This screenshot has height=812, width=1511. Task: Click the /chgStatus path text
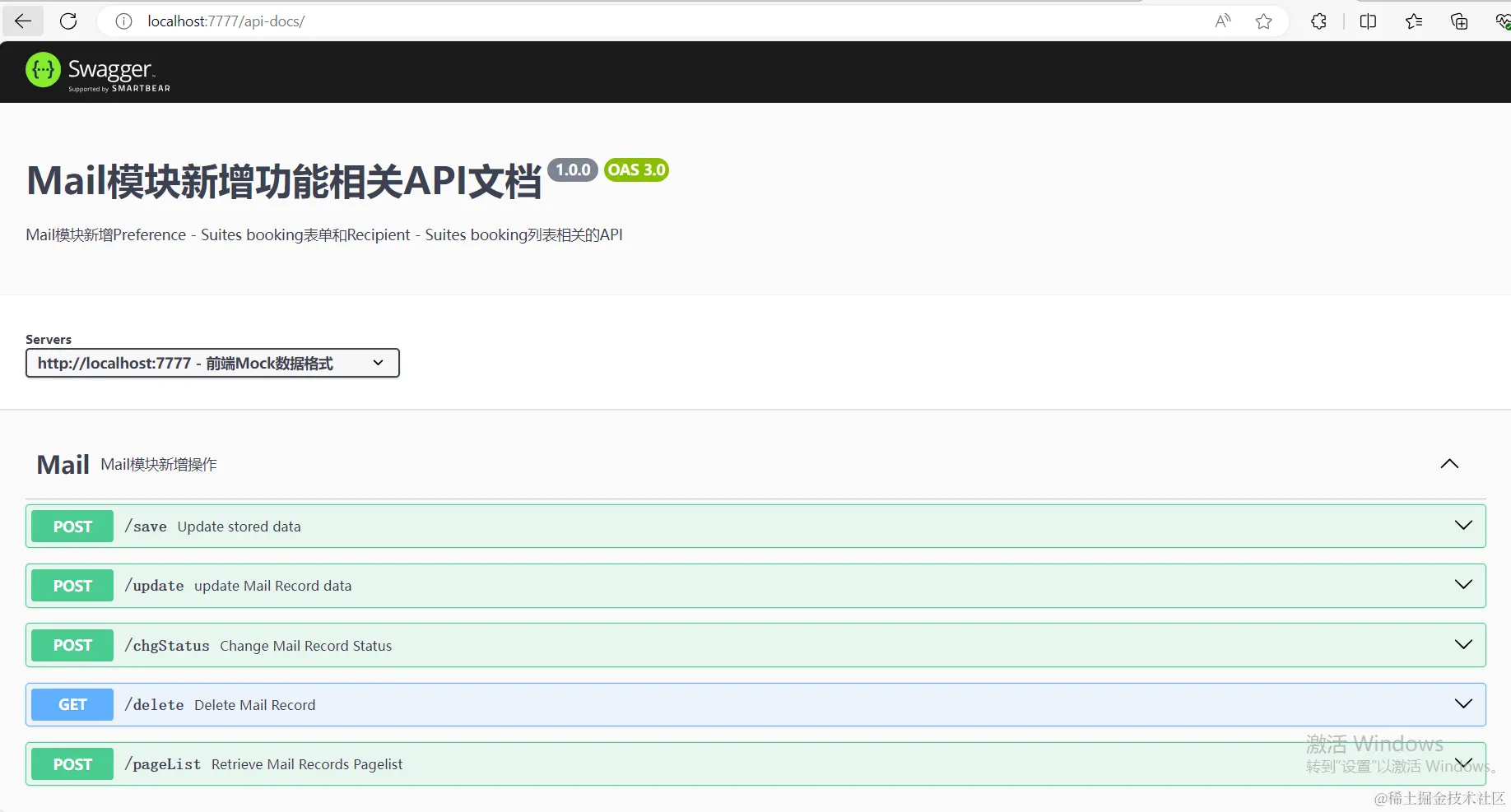167,646
